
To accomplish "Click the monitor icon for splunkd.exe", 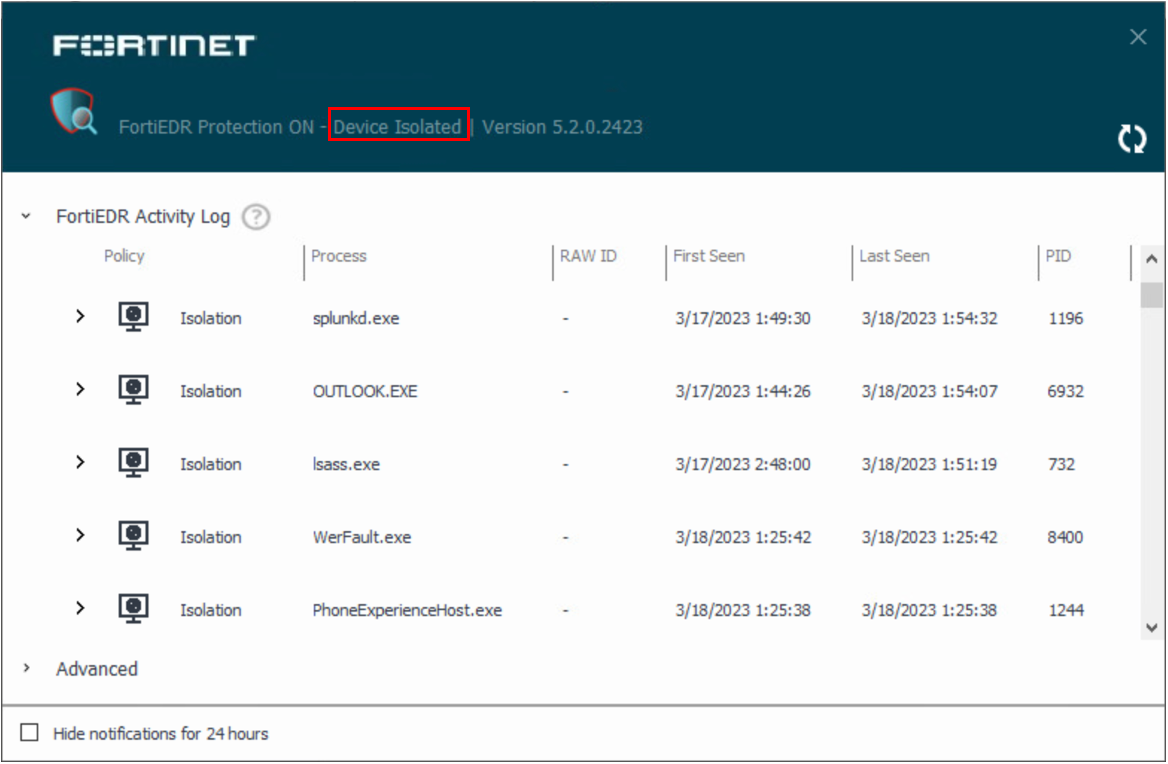I will click(x=133, y=317).
